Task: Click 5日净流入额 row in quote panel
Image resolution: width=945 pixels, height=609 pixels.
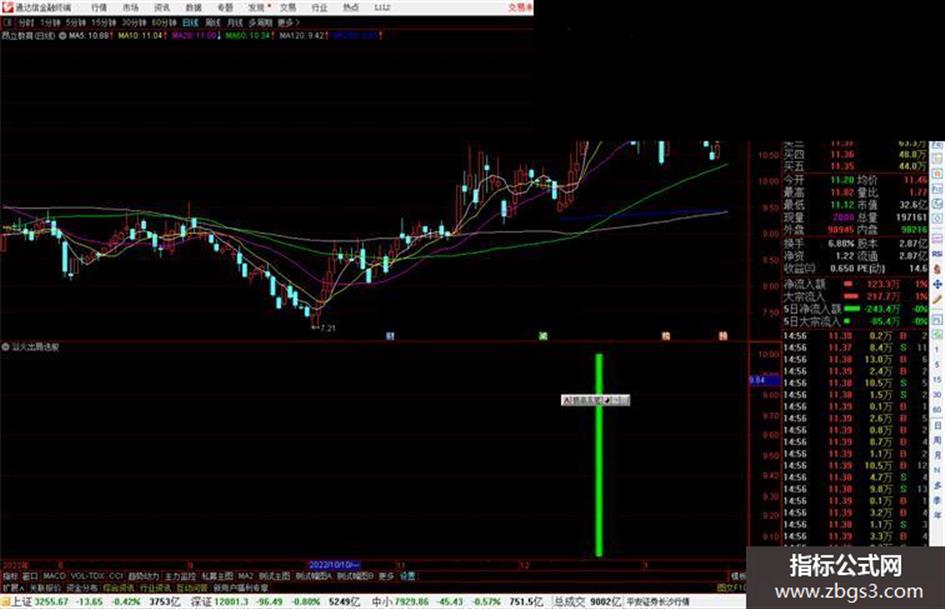Action: pyautogui.click(x=856, y=309)
